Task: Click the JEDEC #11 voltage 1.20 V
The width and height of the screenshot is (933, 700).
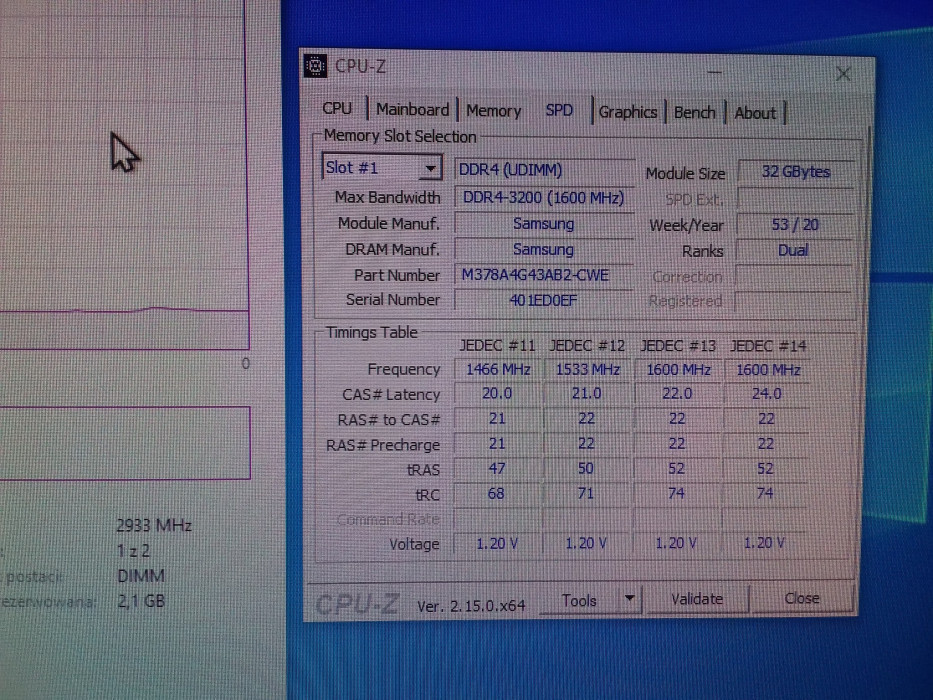Action: [x=497, y=543]
